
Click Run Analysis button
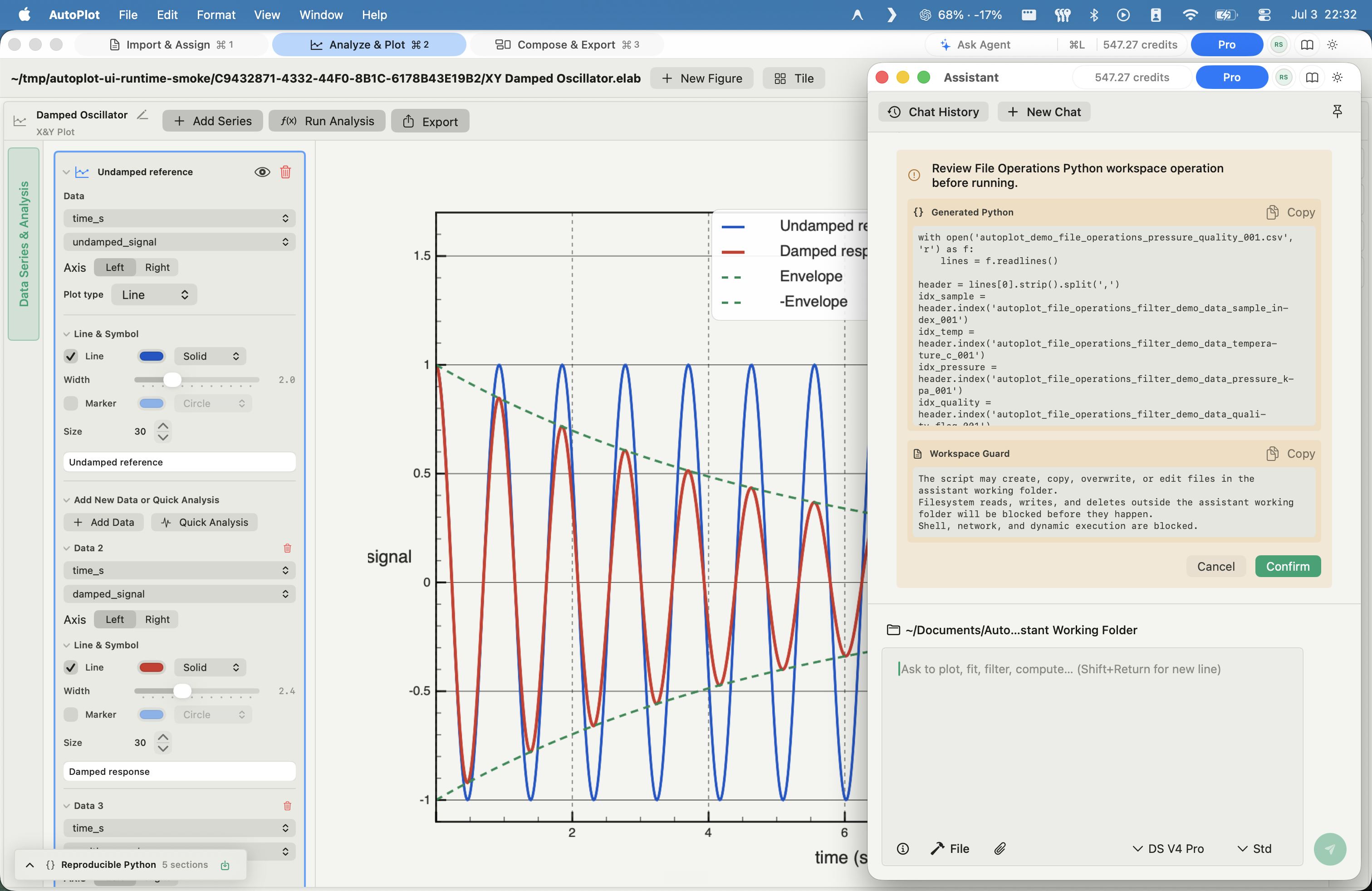point(327,121)
